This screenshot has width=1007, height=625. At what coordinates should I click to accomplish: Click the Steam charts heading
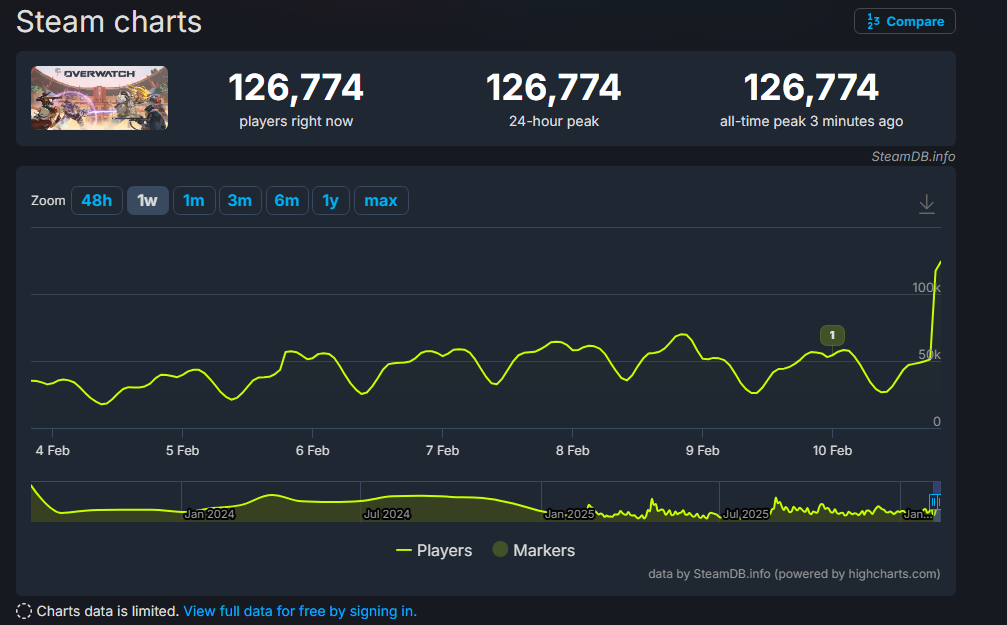pos(109,22)
